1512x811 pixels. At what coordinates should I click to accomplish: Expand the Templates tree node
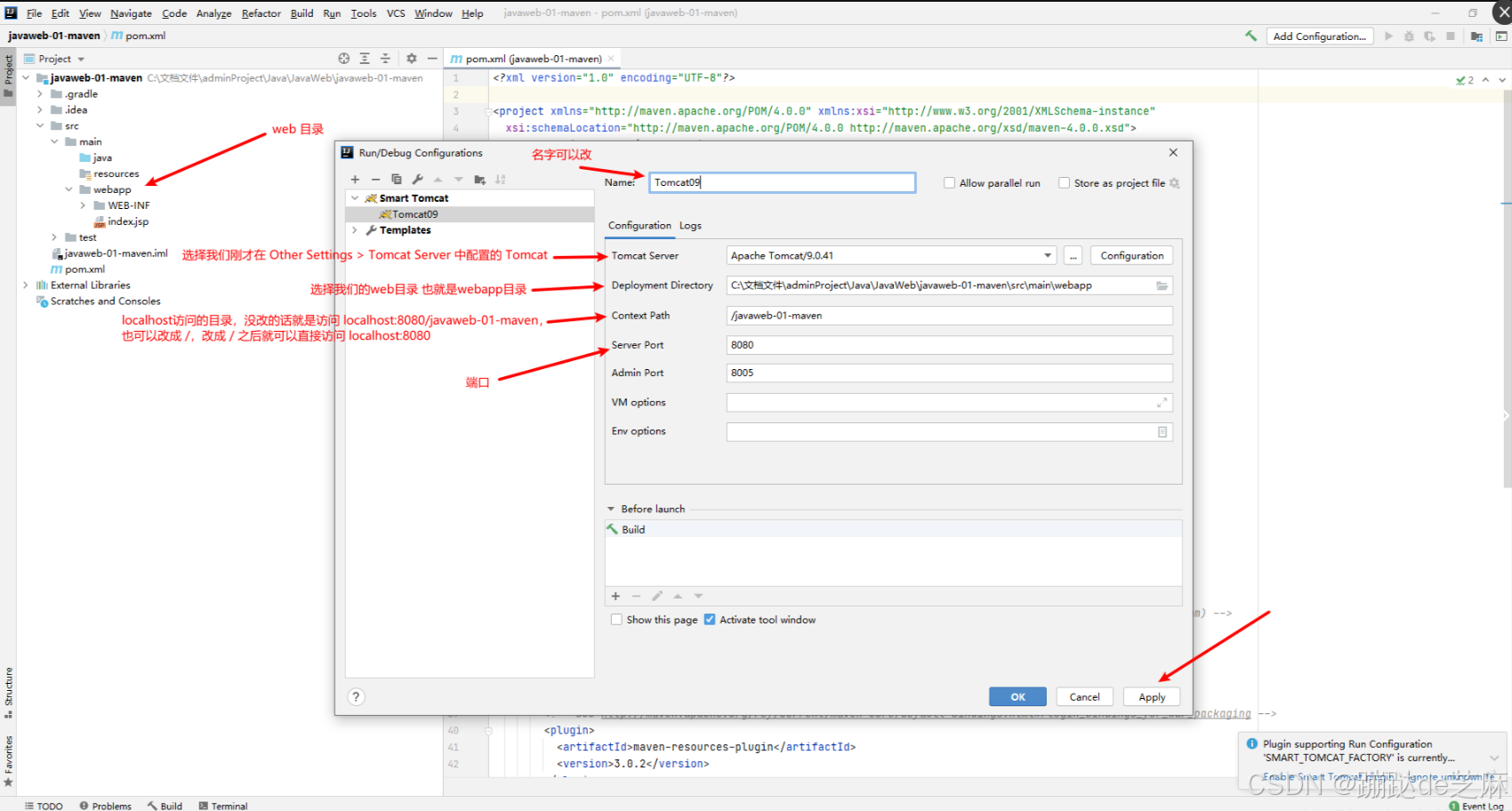(355, 230)
